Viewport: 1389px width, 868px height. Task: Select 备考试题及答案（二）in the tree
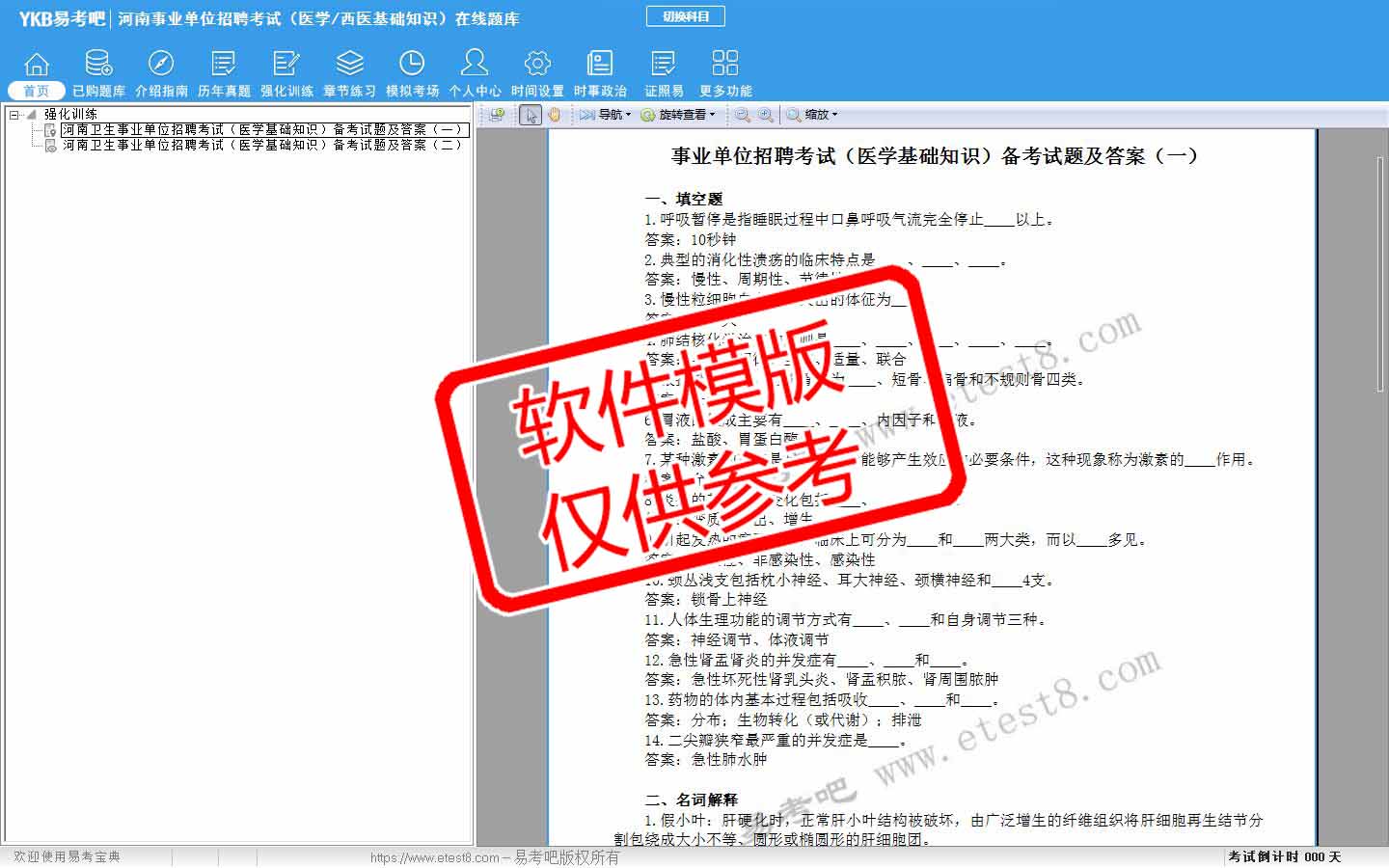pos(262,145)
